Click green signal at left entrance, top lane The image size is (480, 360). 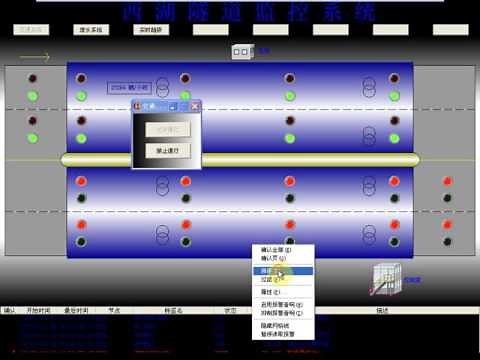pos(32,96)
